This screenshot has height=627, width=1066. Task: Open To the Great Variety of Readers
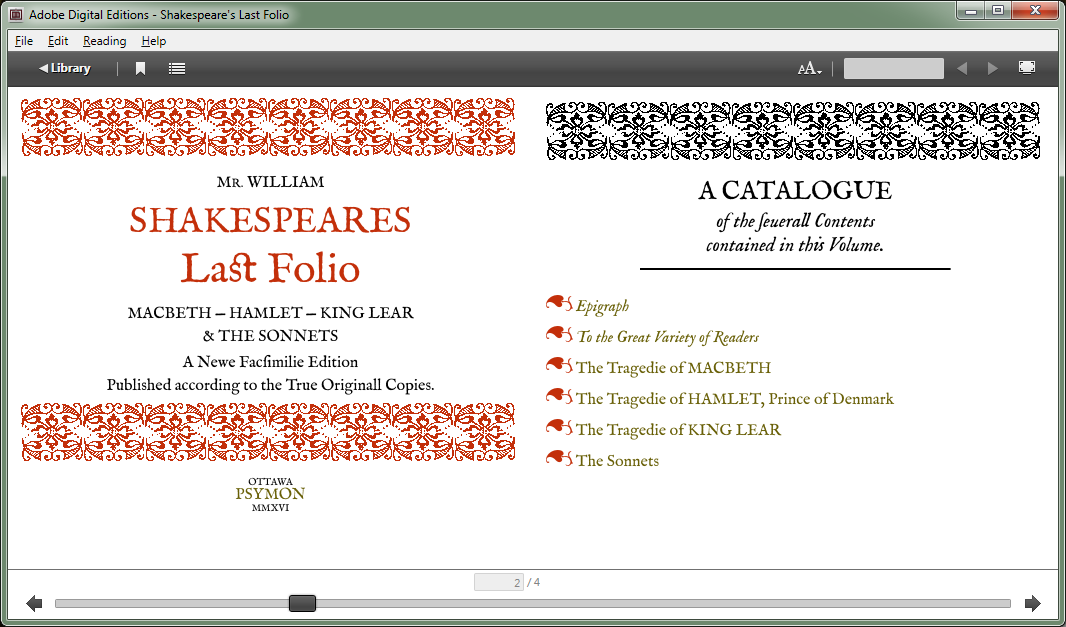668,337
